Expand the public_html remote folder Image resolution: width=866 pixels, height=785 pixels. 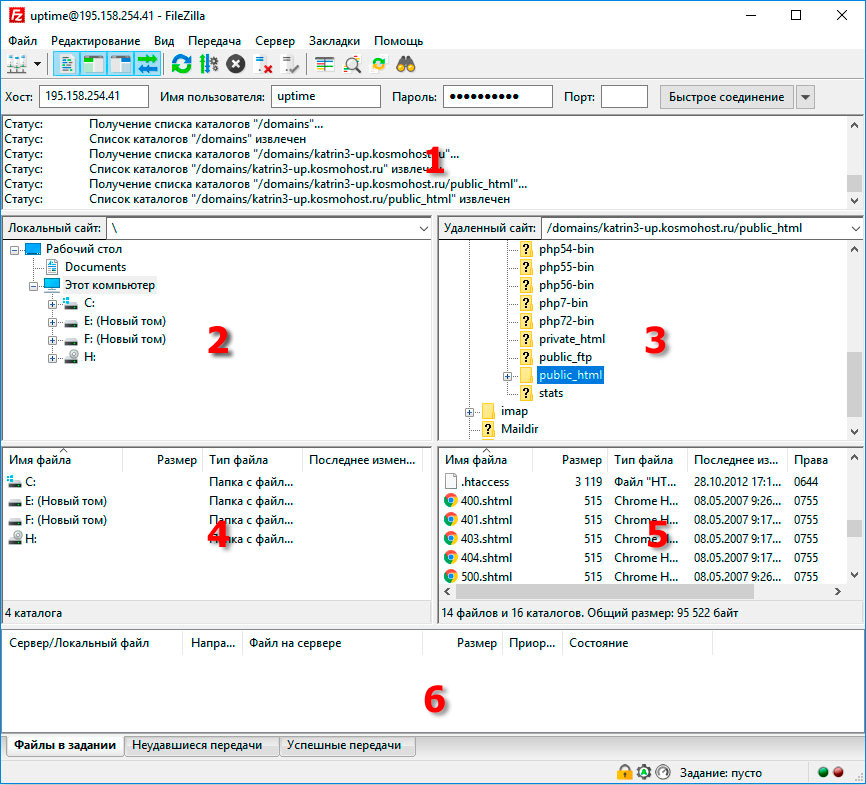coord(507,376)
